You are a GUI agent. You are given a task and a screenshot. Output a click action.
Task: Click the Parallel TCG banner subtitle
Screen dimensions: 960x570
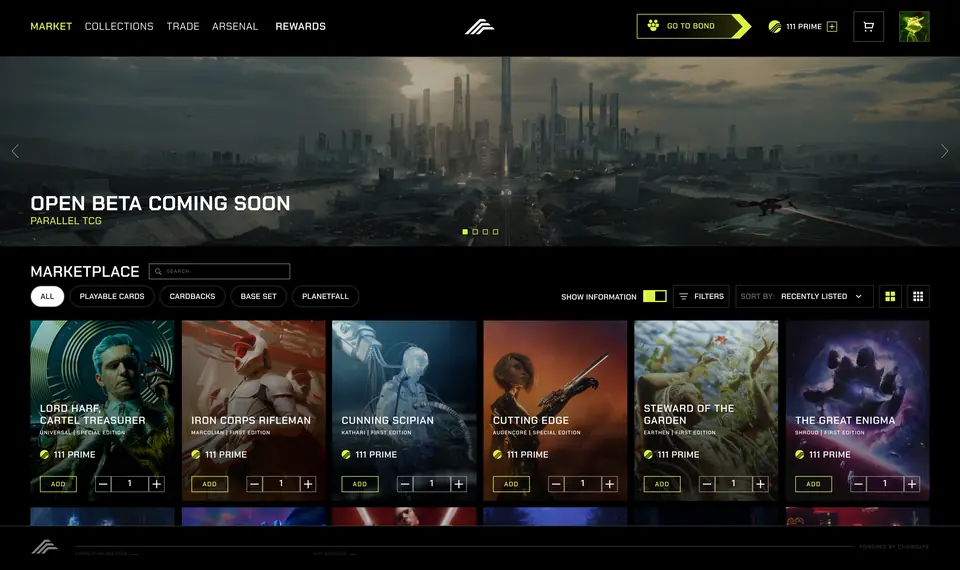pyautogui.click(x=66, y=220)
